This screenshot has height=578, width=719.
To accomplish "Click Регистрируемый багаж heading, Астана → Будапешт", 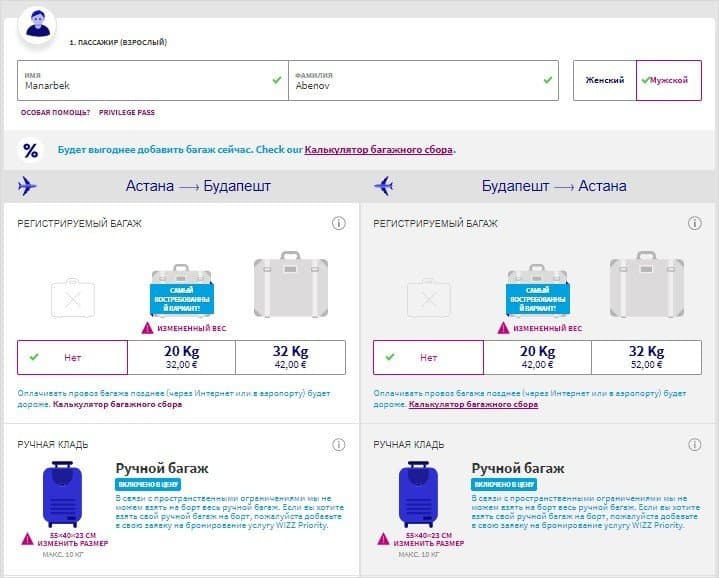I will coord(79,224).
